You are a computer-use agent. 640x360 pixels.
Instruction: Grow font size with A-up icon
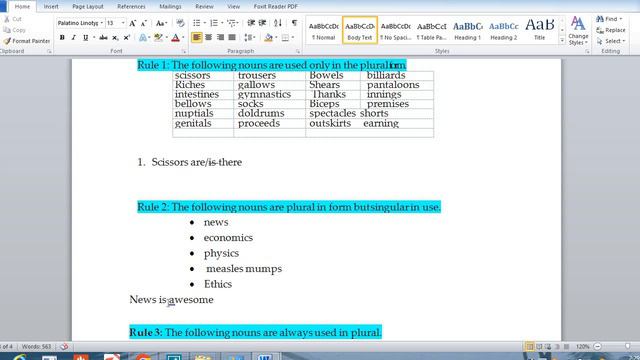(x=133, y=23)
